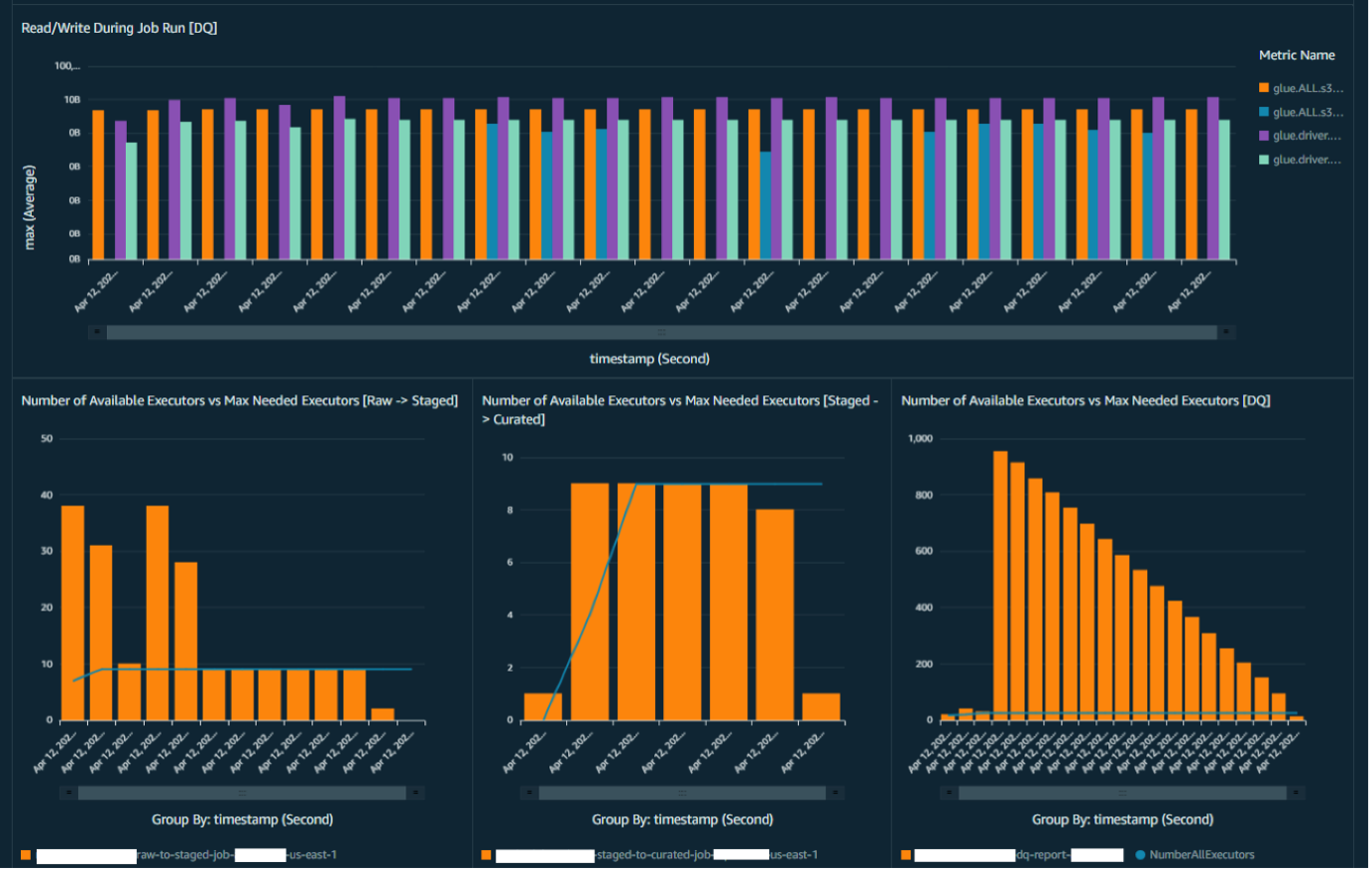
Task: Click Read/Write During Job Run [DQ] title
Action: tap(119, 28)
